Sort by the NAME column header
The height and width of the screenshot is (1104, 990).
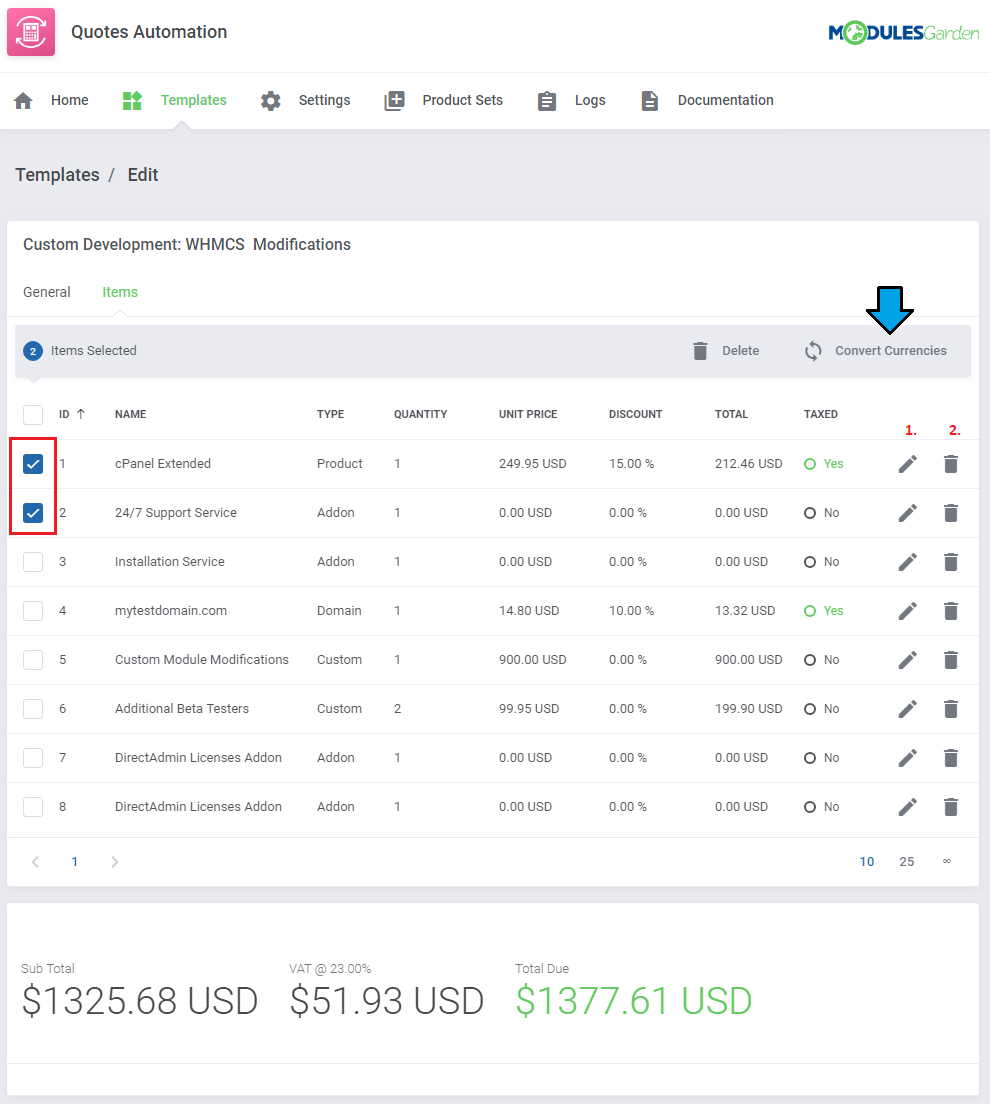tap(130, 414)
